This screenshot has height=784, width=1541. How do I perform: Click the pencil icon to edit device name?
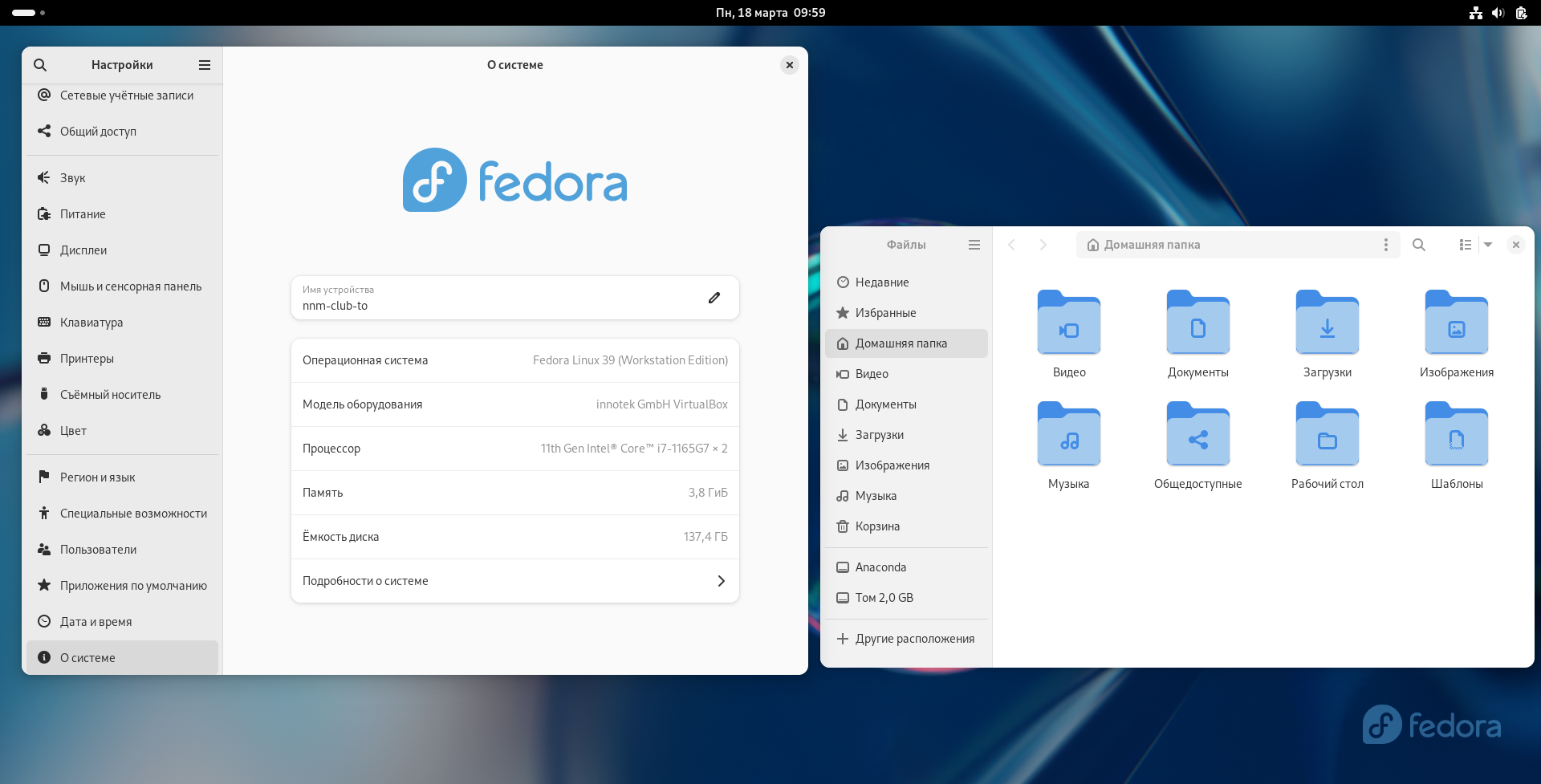pyautogui.click(x=714, y=298)
